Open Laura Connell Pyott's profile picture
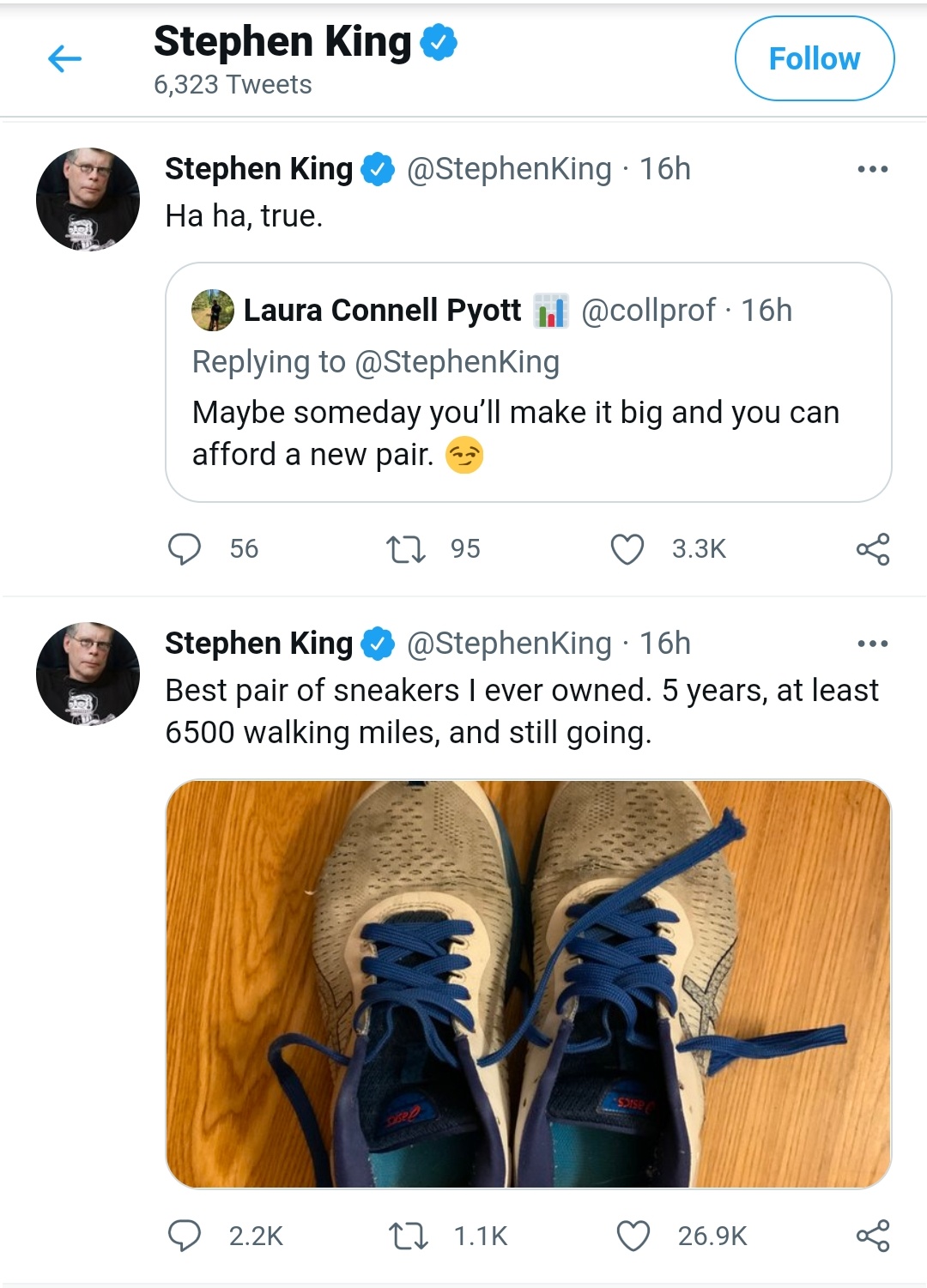Image resolution: width=927 pixels, height=1288 pixels. click(x=213, y=311)
